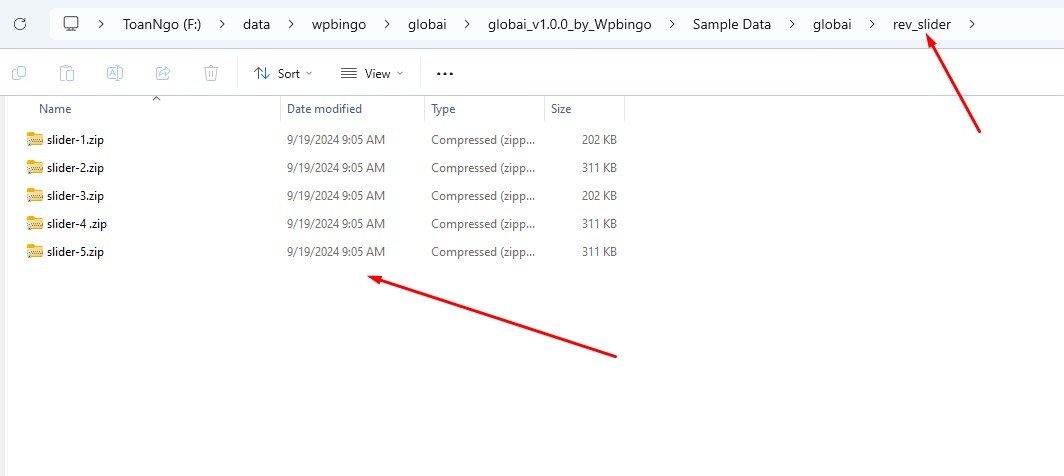The image size is (1064, 476).
Task: Click the Paste icon in toolbar
Action: click(x=67, y=73)
